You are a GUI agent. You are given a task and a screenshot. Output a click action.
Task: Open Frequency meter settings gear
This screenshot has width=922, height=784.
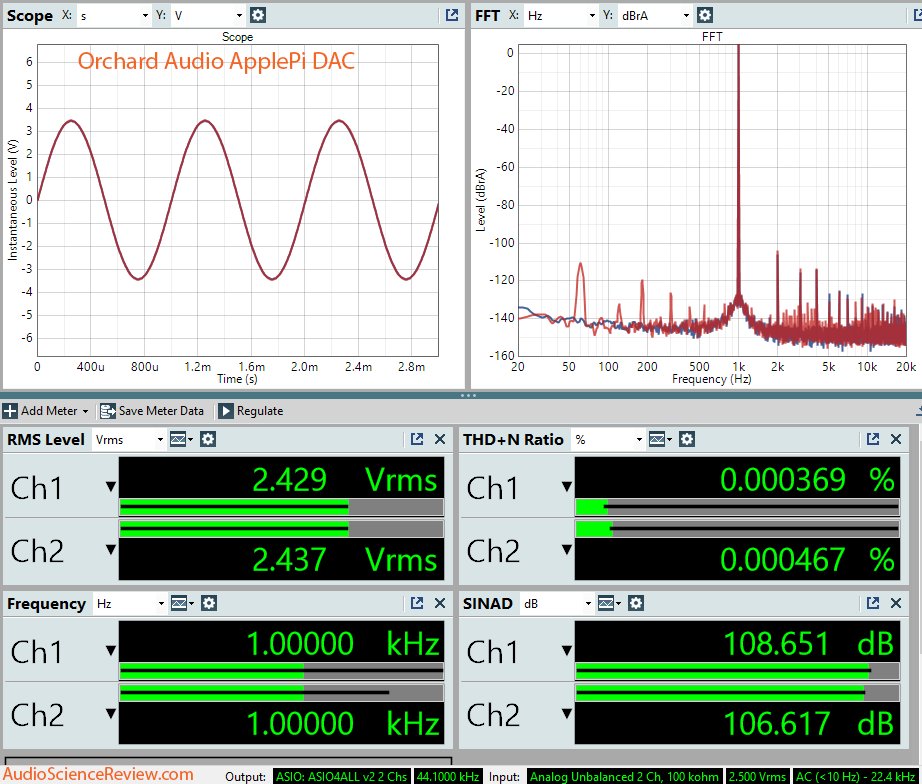(209, 603)
